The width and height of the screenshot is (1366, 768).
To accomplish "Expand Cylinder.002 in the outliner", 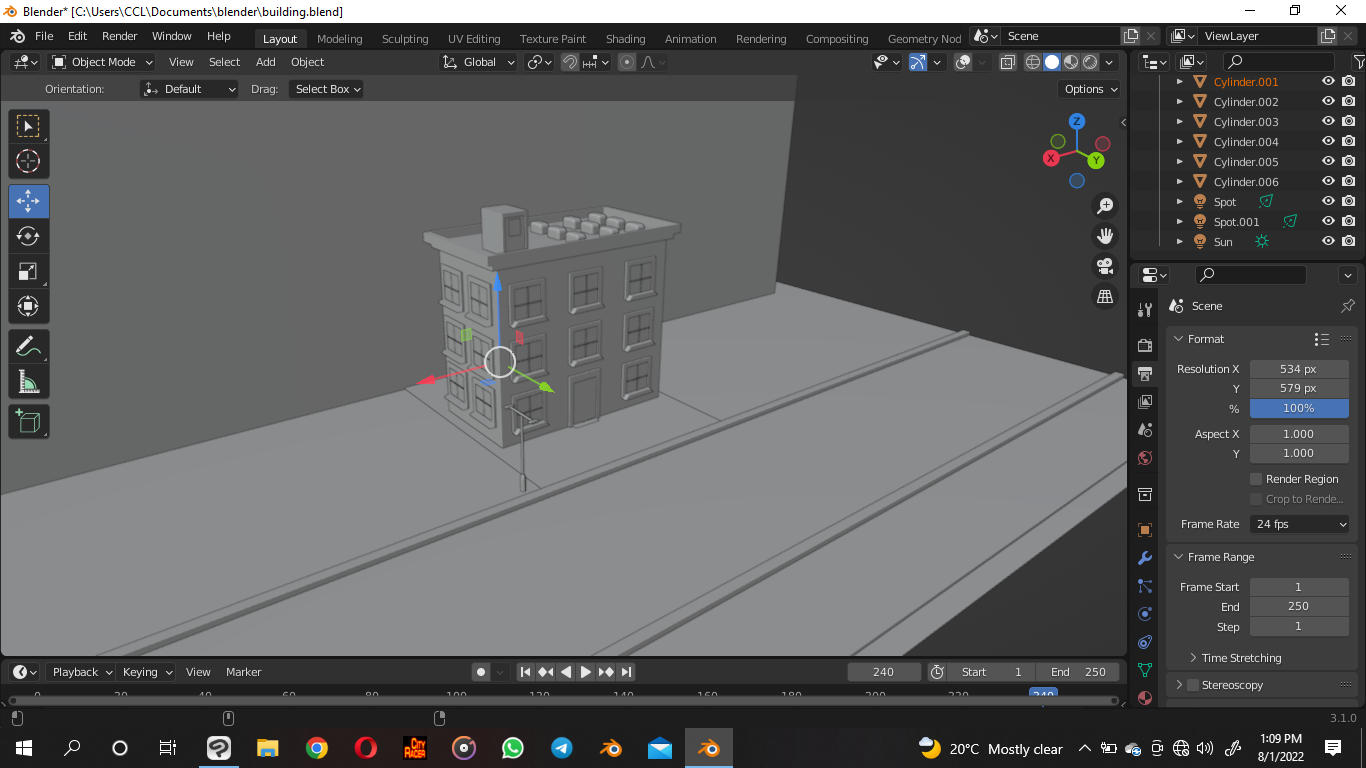I will (1179, 102).
